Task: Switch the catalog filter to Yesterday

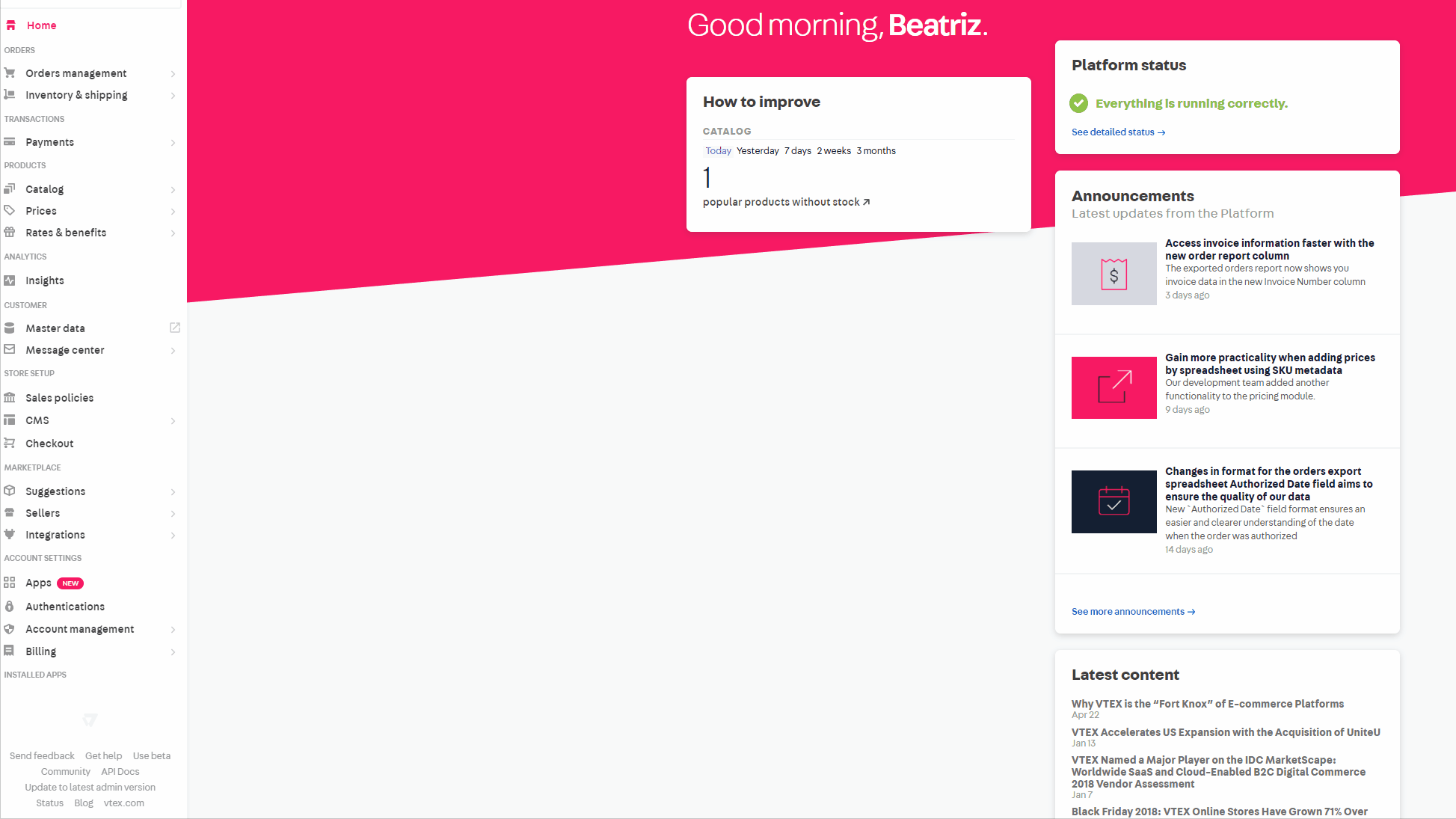Action: coord(758,150)
